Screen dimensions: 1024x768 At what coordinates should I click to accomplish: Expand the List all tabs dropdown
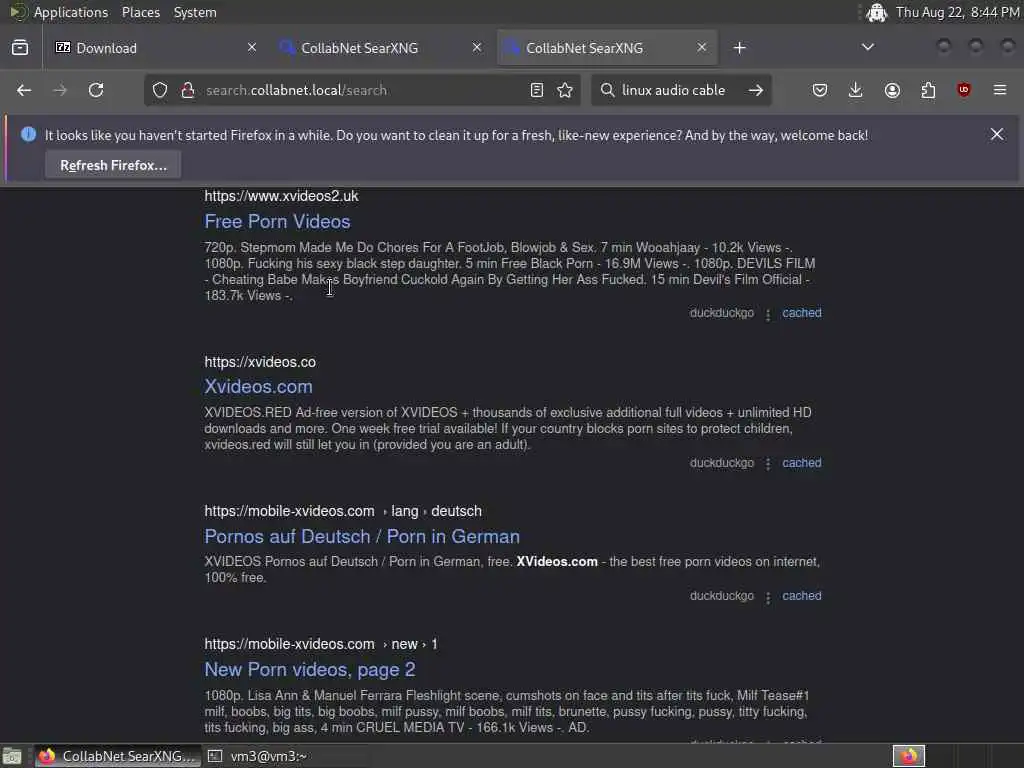click(x=868, y=47)
